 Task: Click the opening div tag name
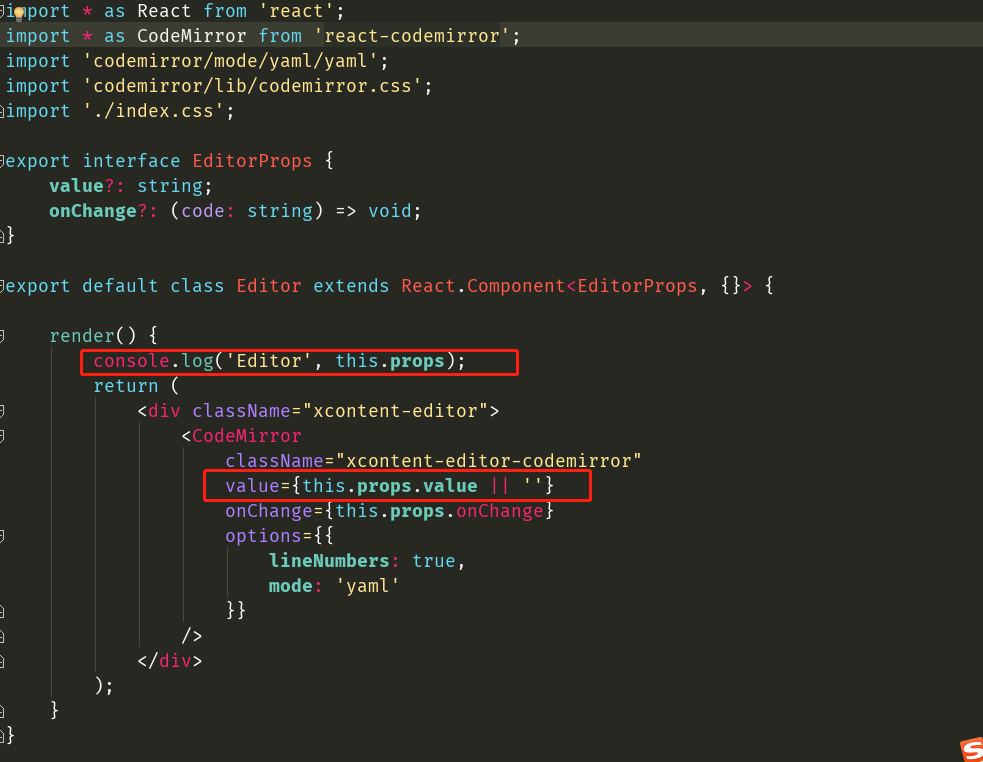(x=164, y=411)
